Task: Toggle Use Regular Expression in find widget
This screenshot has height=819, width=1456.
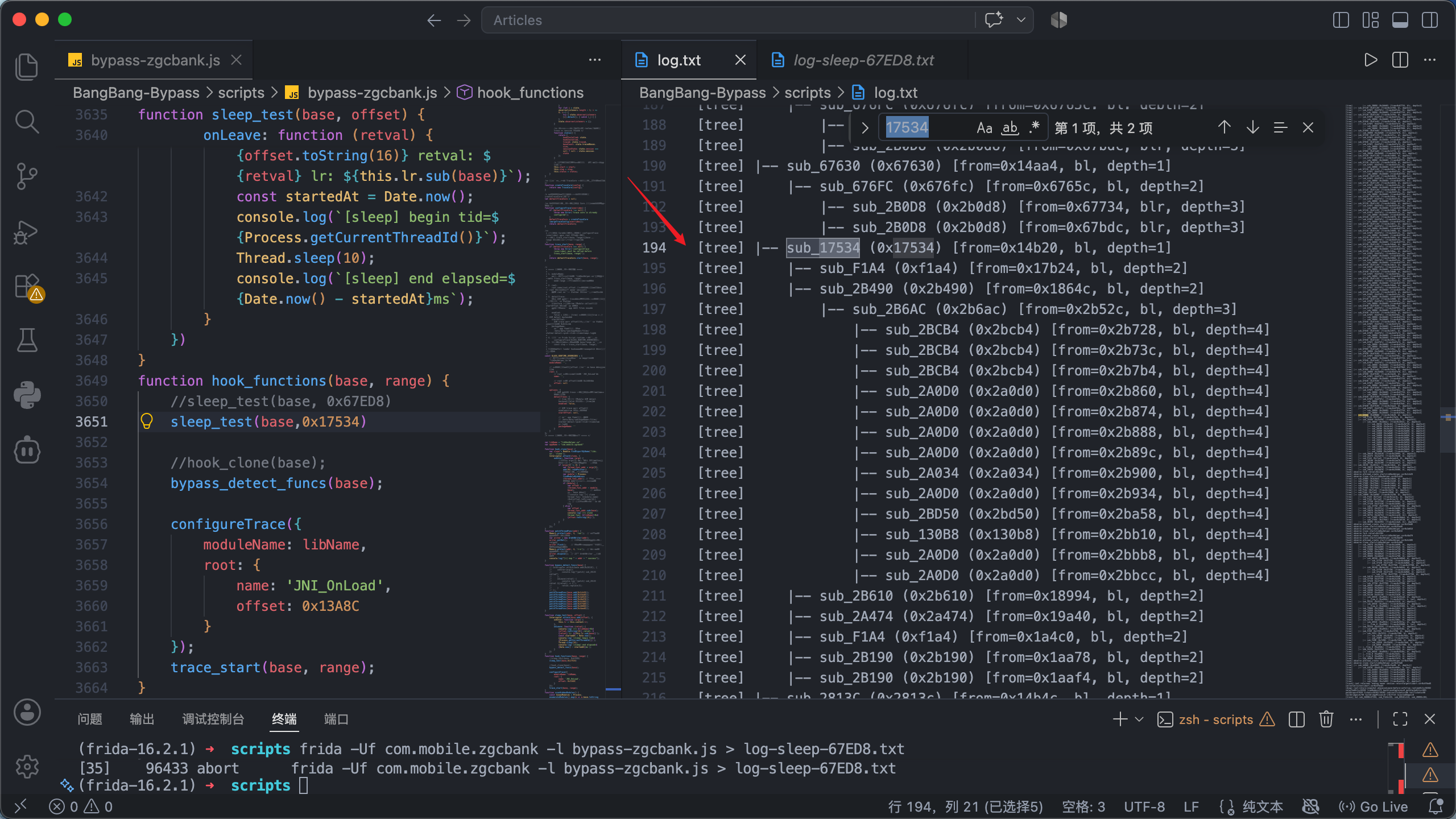Action: [1035, 127]
